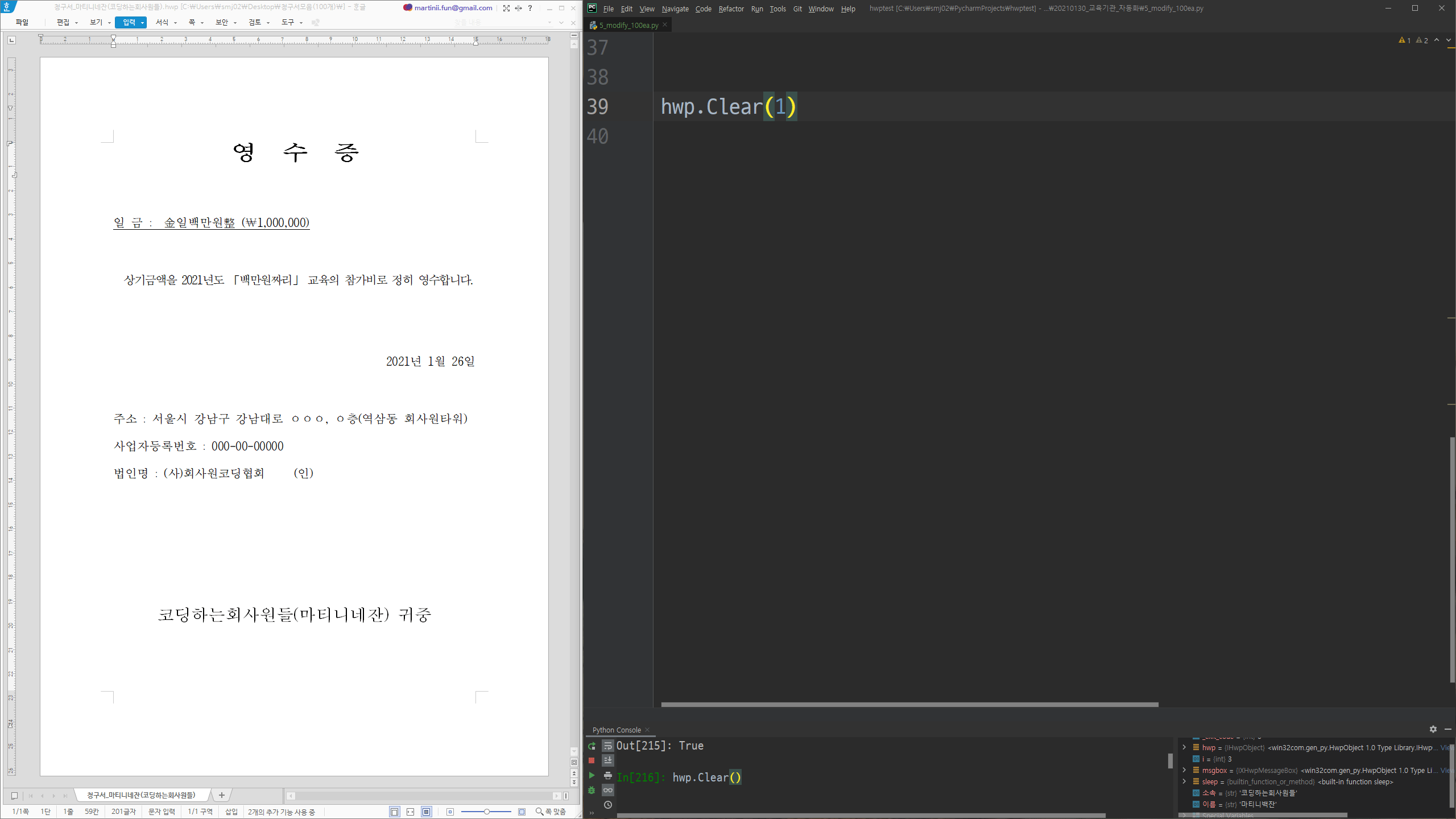Execute current console statement
Image resolution: width=1456 pixels, height=819 pixels.
(591, 775)
